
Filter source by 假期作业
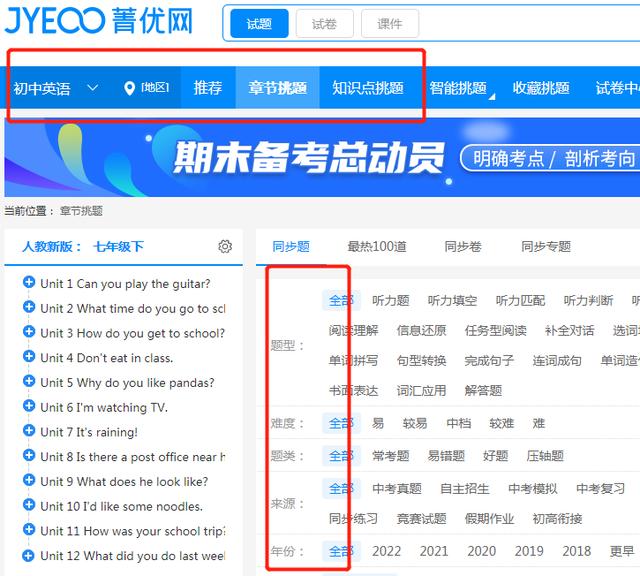pos(489,519)
